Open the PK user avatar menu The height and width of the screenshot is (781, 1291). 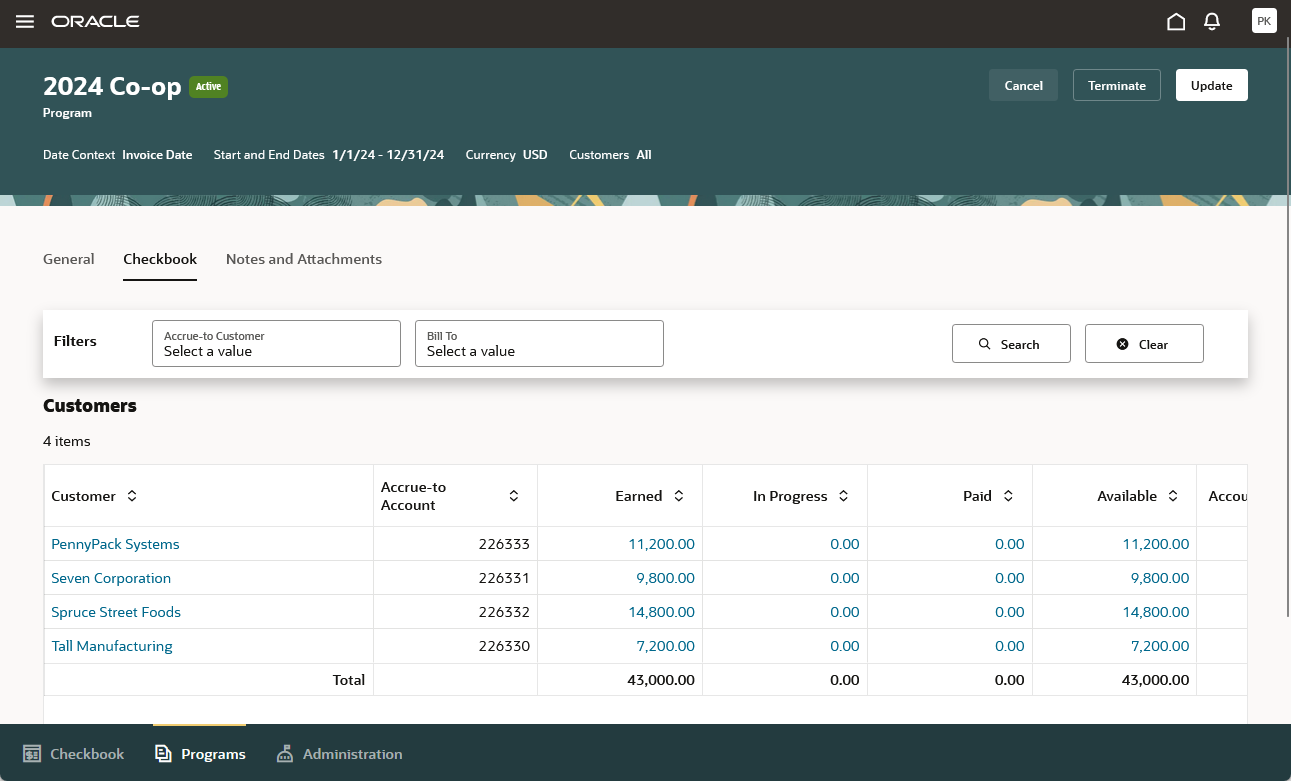click(1264, 20)
